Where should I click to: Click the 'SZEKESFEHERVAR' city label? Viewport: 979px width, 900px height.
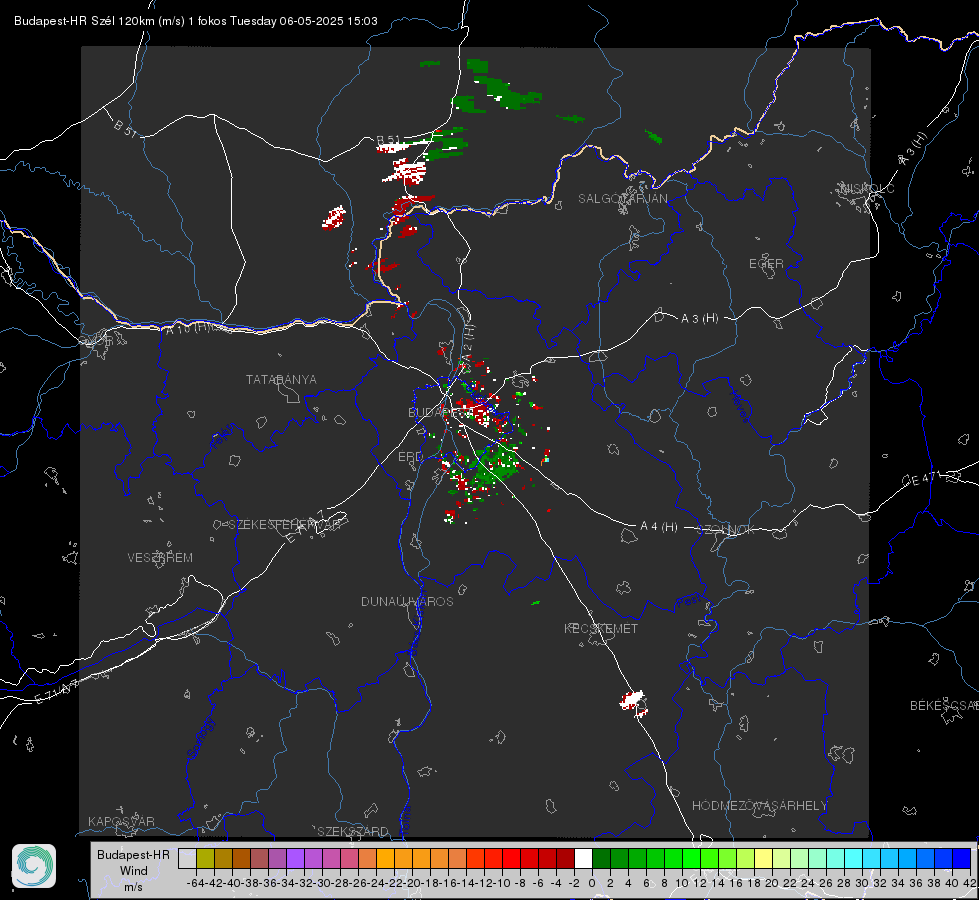point(285,525)
